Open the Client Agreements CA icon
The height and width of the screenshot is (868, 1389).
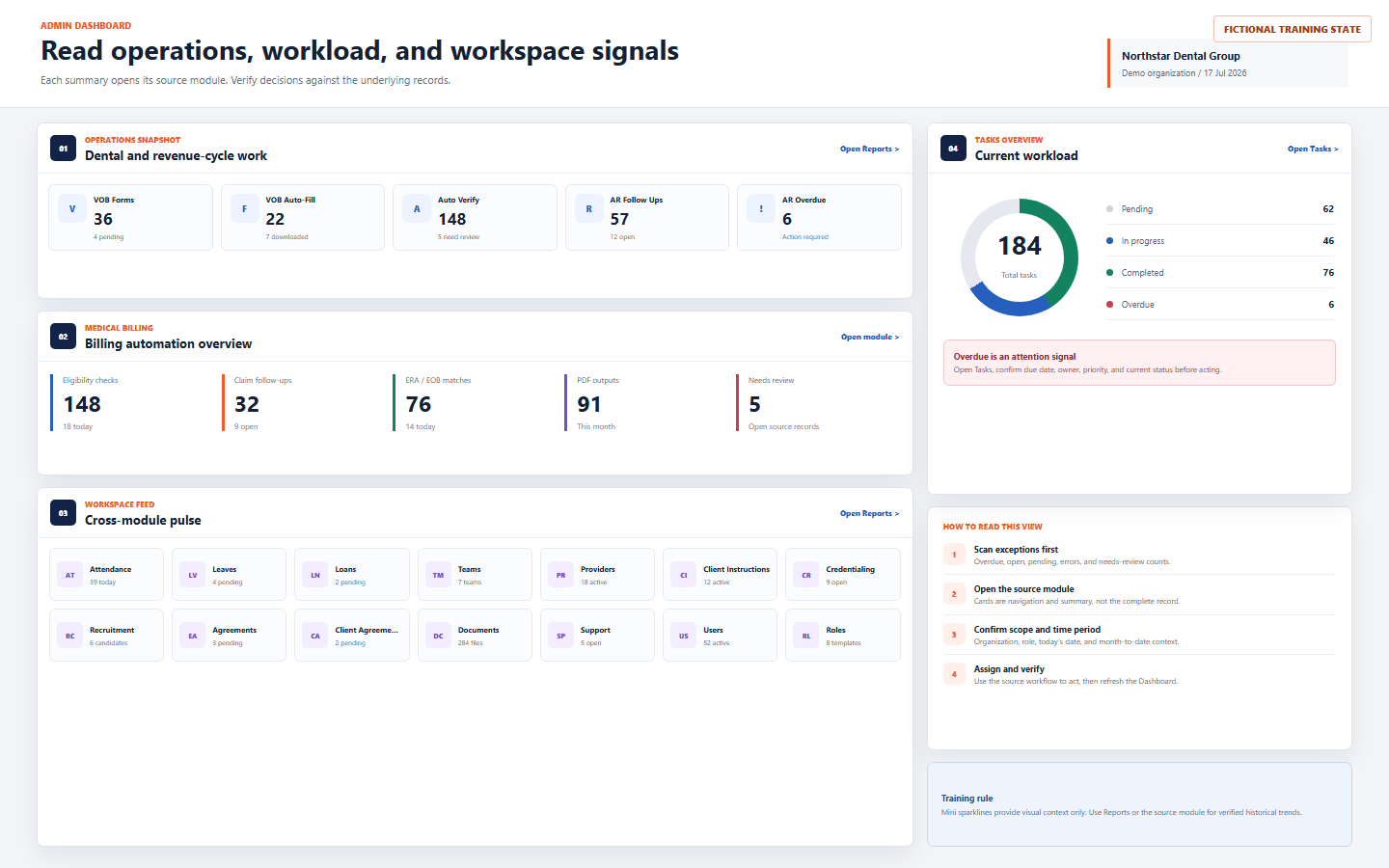point(315,636)
